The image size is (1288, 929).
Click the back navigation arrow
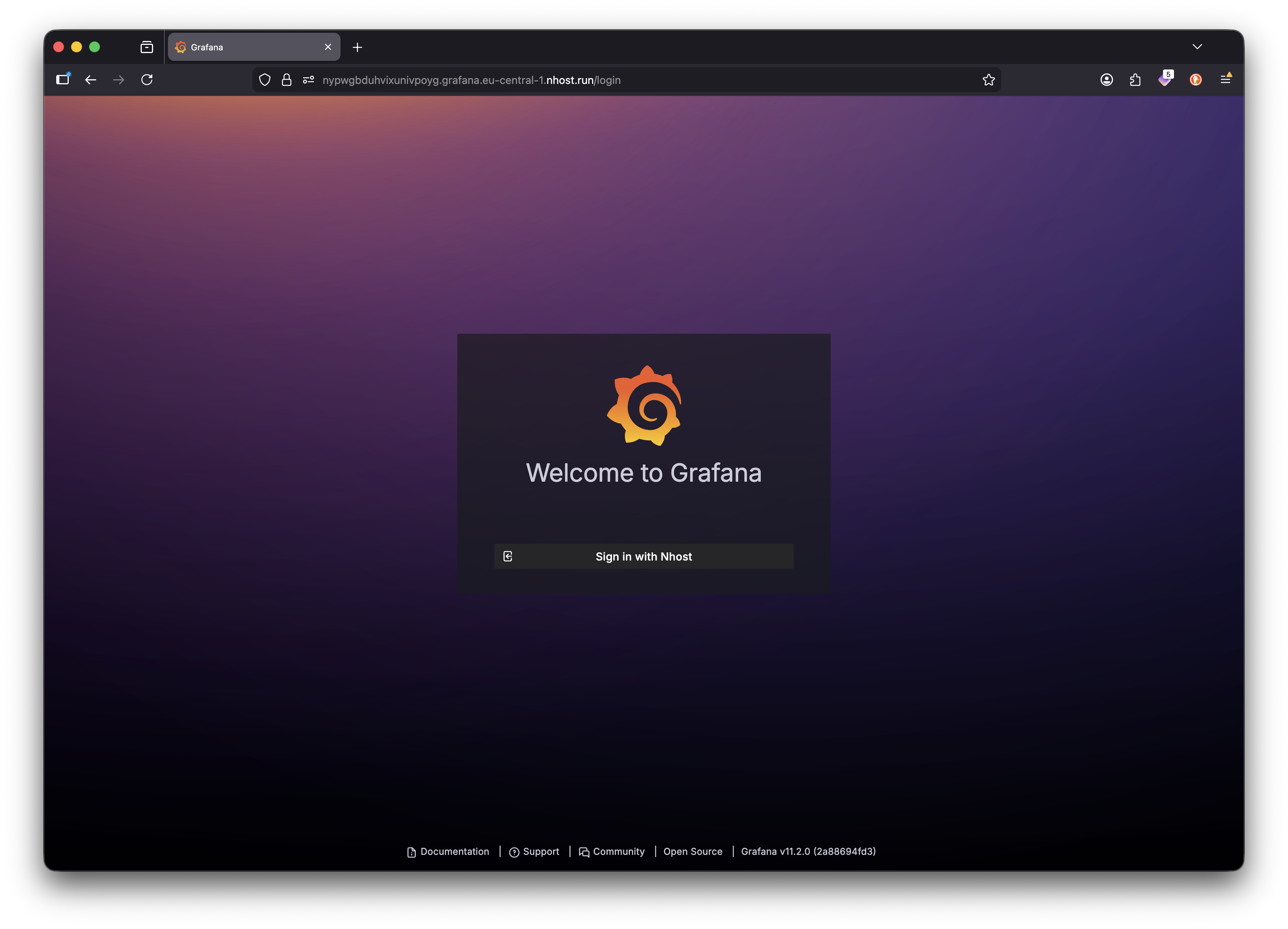click(x=90, y=80)
